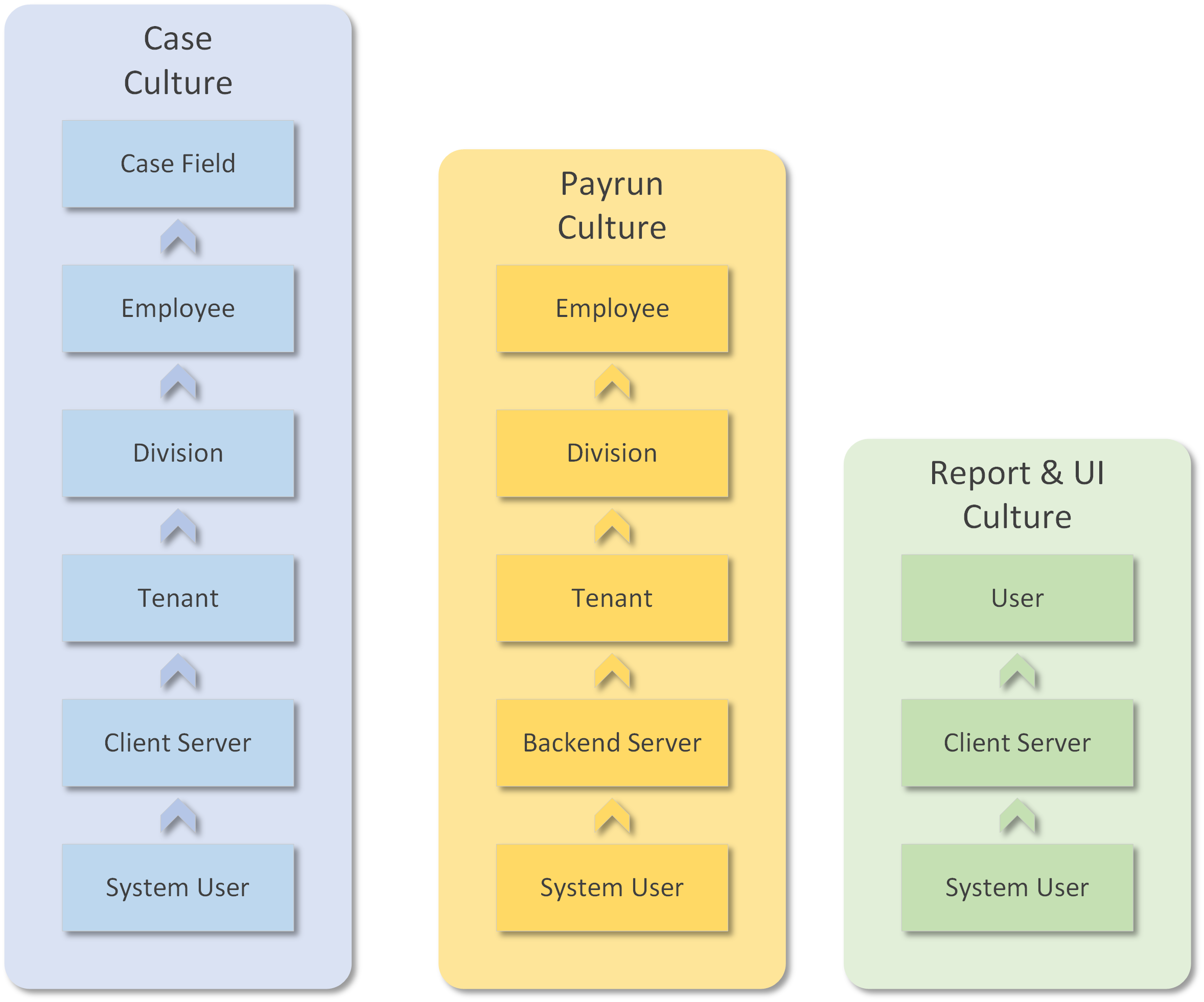Image resolution: width=1204 pixels, height=1002 pixels.
Task: Click the Backend Server box in Payrun Culture
Action: 612,743
